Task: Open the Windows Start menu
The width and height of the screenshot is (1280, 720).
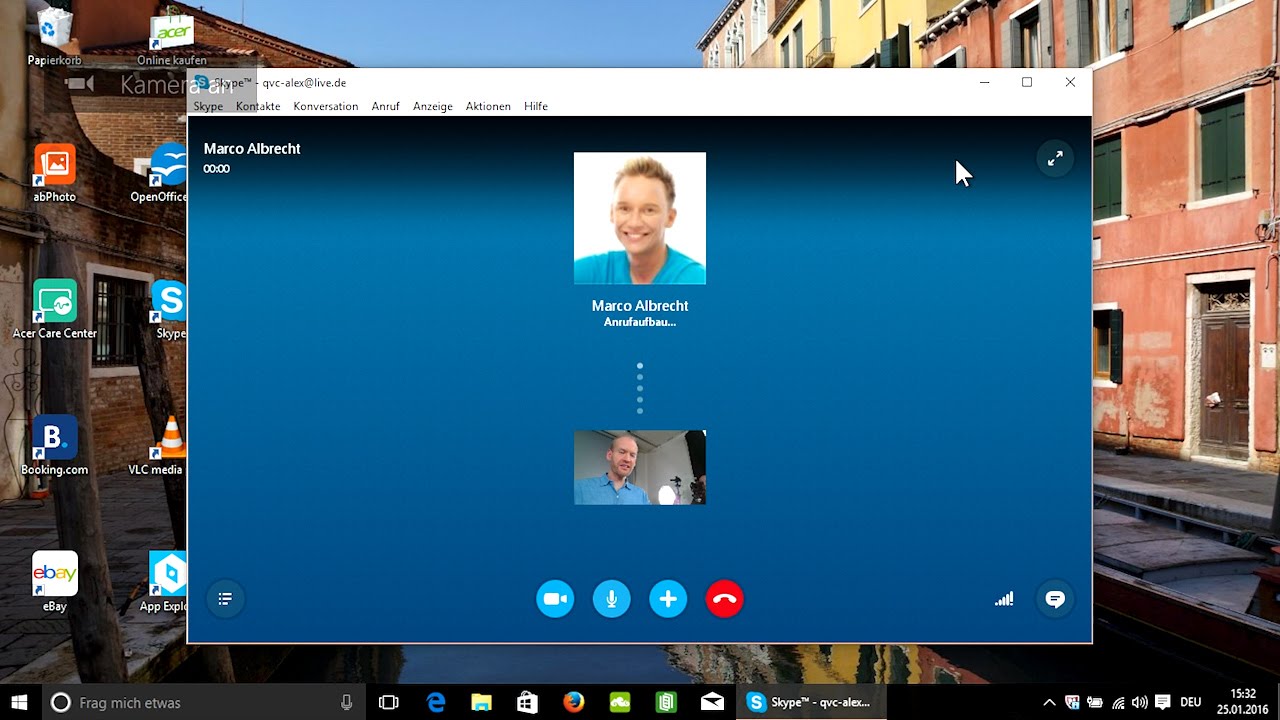Action: 20,702
